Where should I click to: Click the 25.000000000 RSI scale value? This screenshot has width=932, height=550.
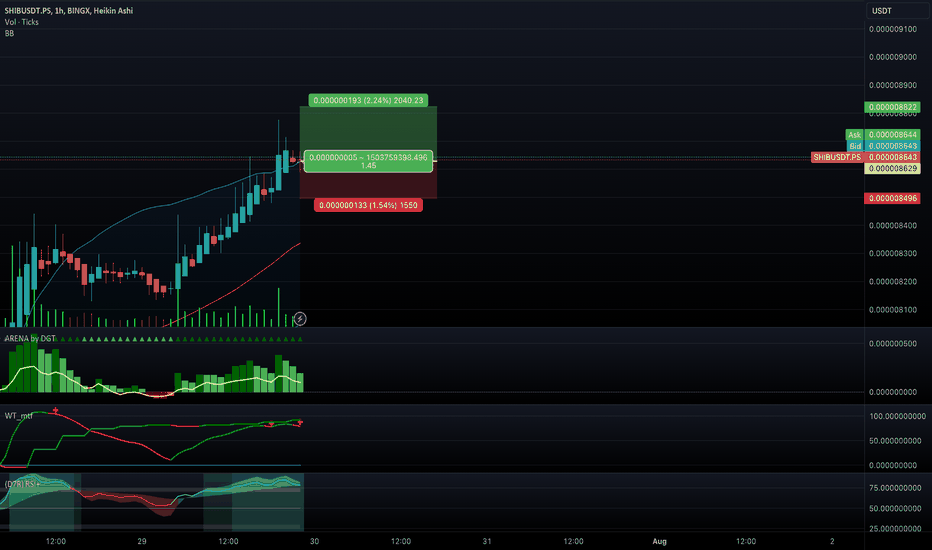point(895,529)
